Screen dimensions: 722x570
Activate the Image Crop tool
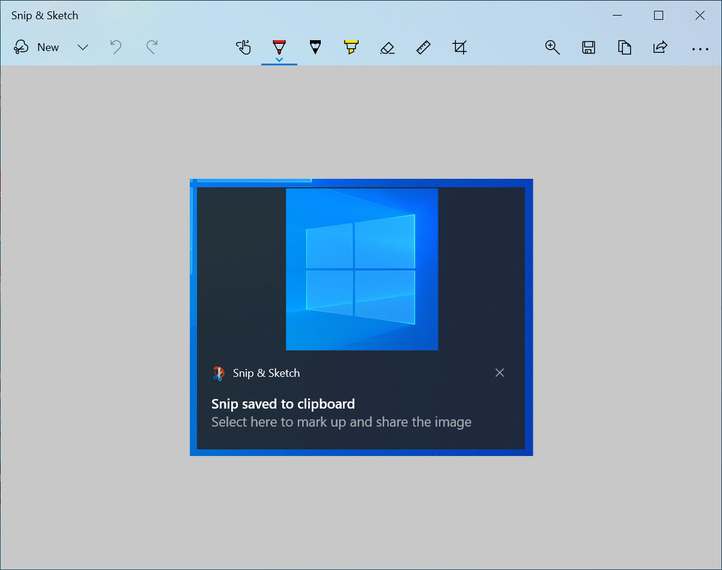pos(459,47)
